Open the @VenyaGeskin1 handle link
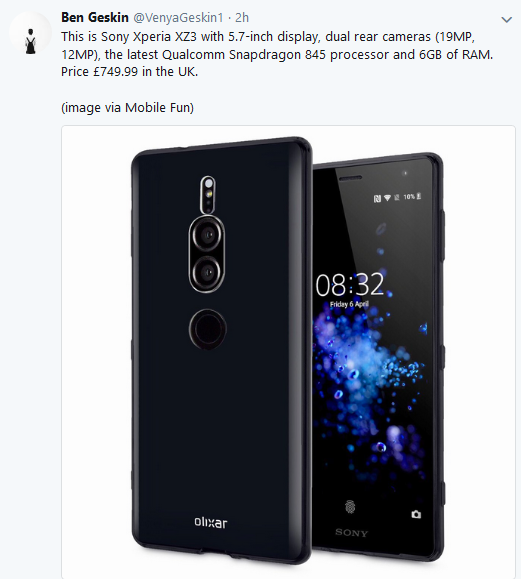Image resolution: width=521 pixels, height=579 pixels. (x=178, y=17)
